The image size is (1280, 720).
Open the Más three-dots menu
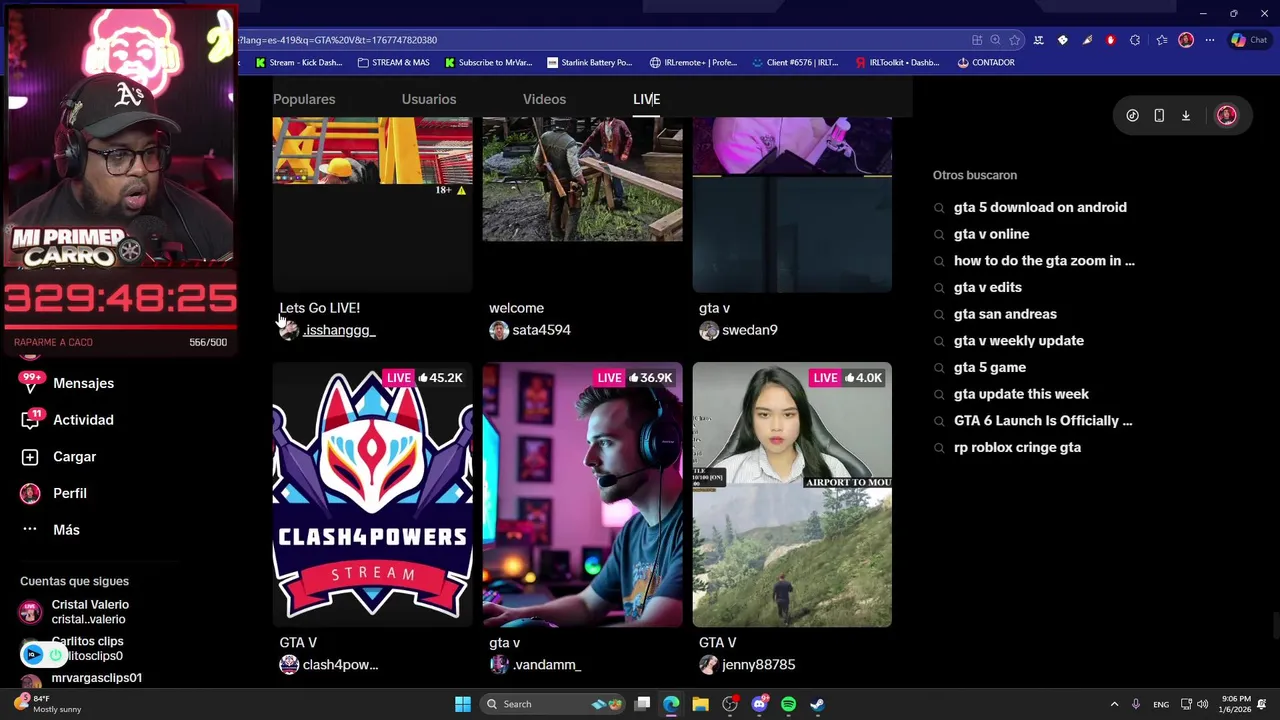tap(30, 530)
